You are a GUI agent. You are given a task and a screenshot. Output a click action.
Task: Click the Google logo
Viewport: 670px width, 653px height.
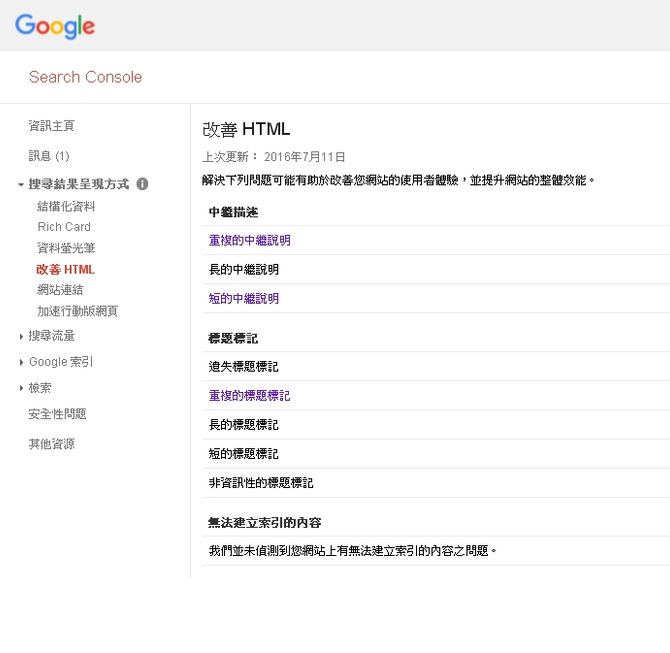pyautogui.click(x=55, y=26)
